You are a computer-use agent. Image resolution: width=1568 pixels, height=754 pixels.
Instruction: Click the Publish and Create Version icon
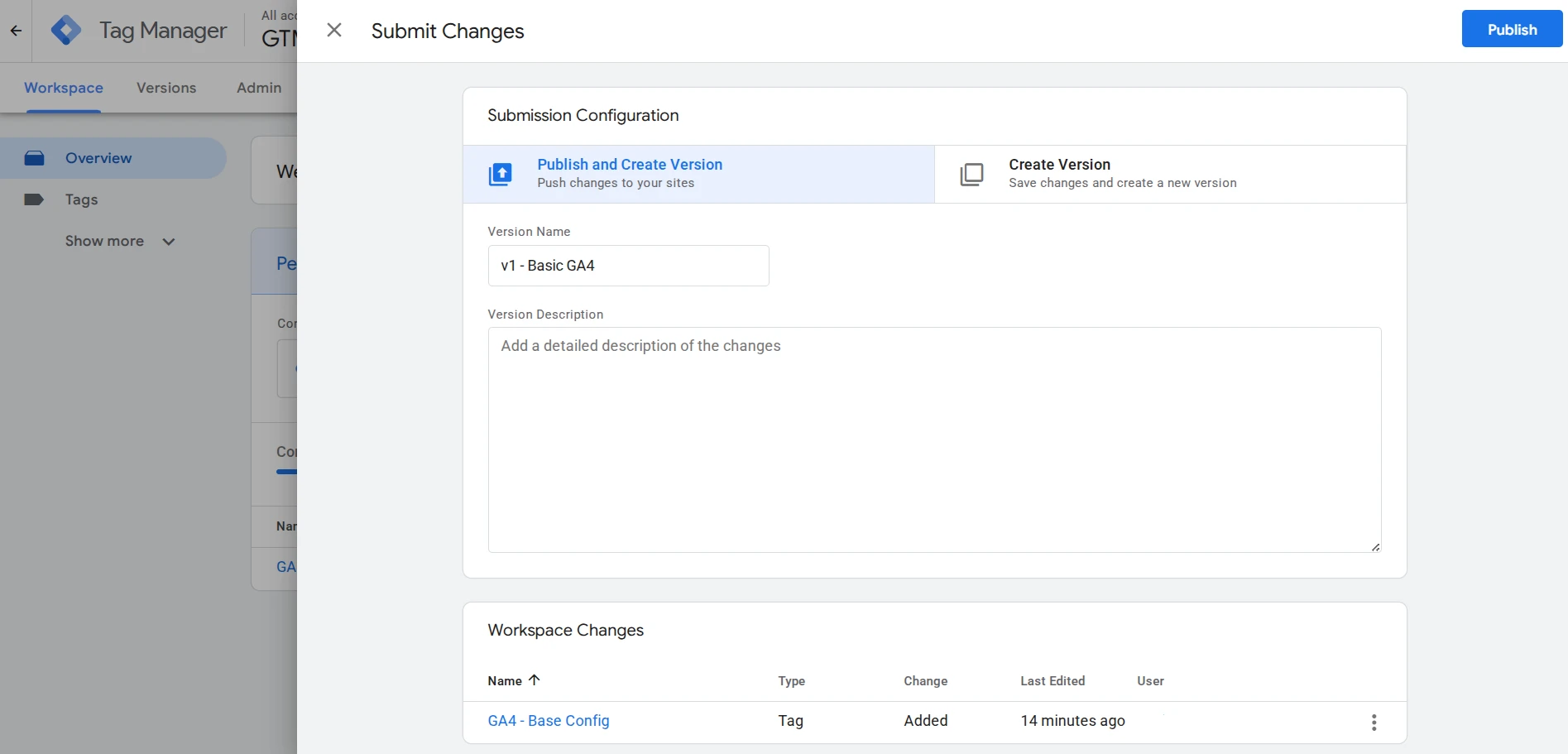tap(501, 175)
